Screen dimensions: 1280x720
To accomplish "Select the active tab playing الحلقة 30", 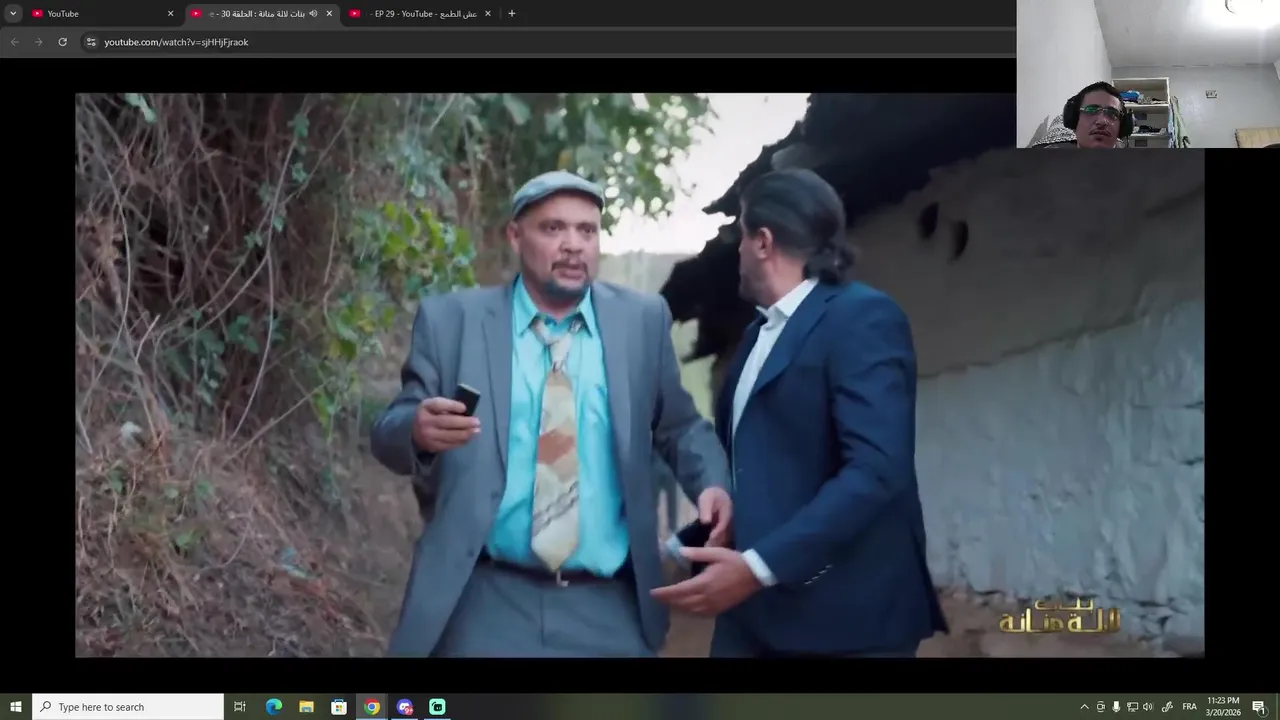I will (x=262, y=13).
